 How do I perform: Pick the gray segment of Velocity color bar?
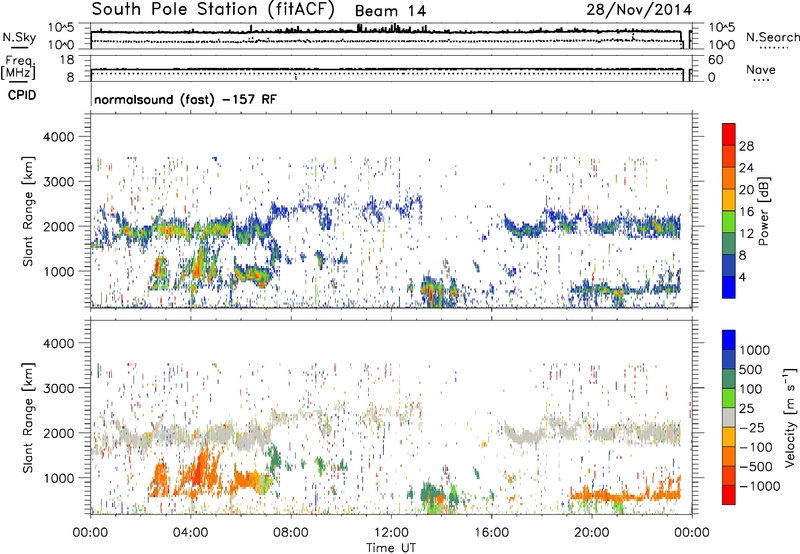pos(729,418)
